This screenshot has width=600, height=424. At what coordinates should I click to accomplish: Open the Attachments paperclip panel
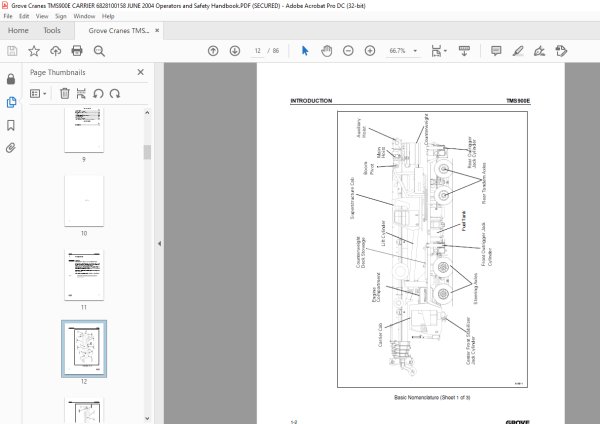11,148
